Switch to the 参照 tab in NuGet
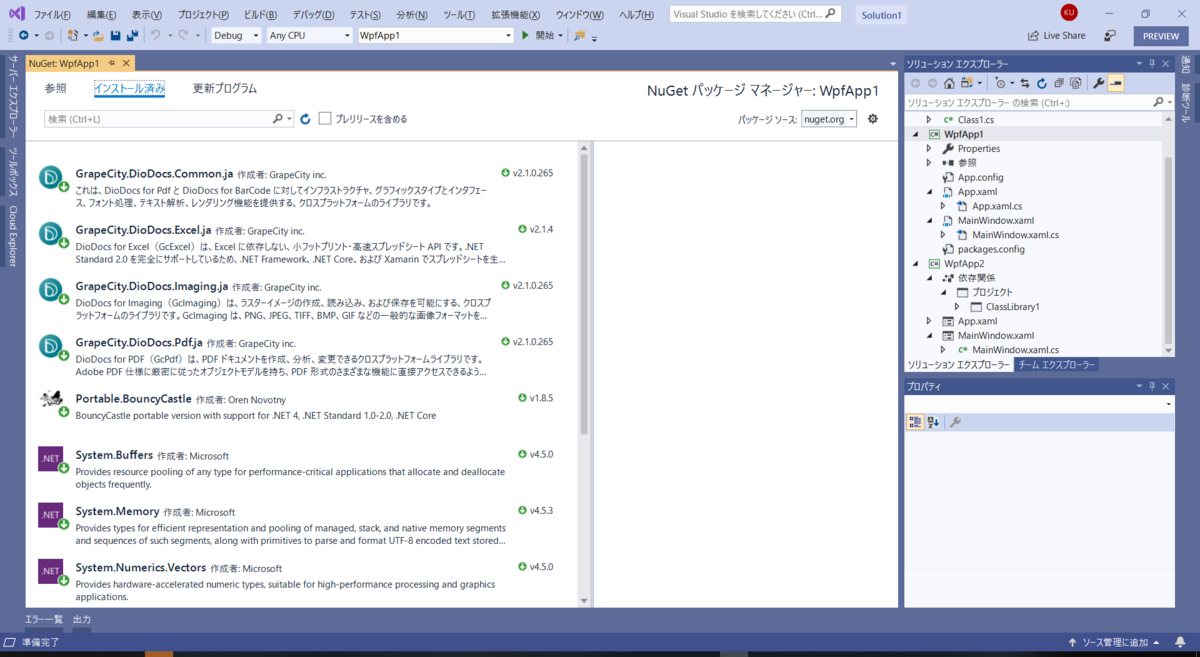Screen dimensions: 1200x657 56,88
